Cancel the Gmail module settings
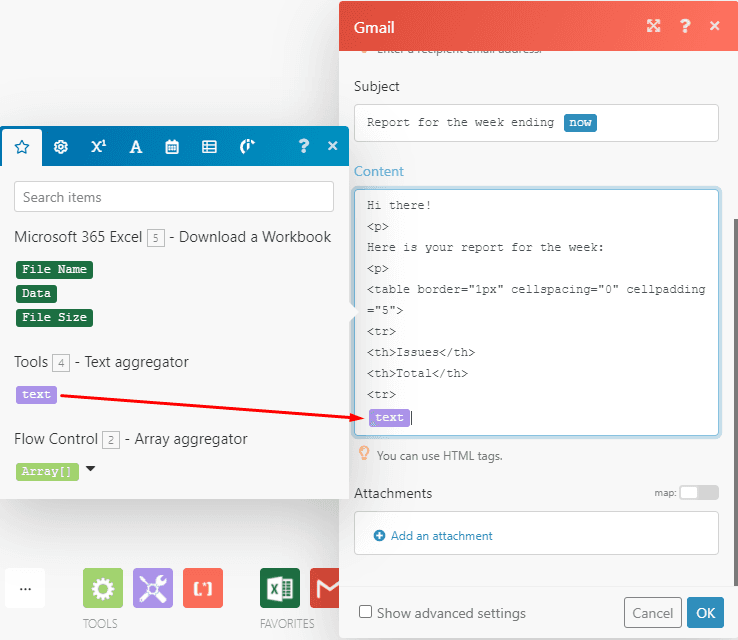Image resolution: width=738 pixels, height=640 pixels. [x=652, y=612]
